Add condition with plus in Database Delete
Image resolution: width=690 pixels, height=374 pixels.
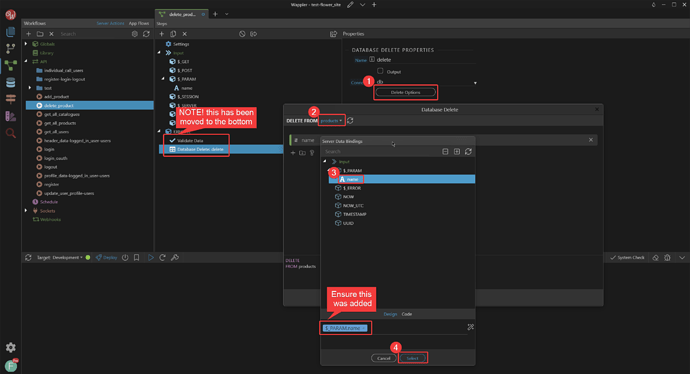tap(293, 153)
